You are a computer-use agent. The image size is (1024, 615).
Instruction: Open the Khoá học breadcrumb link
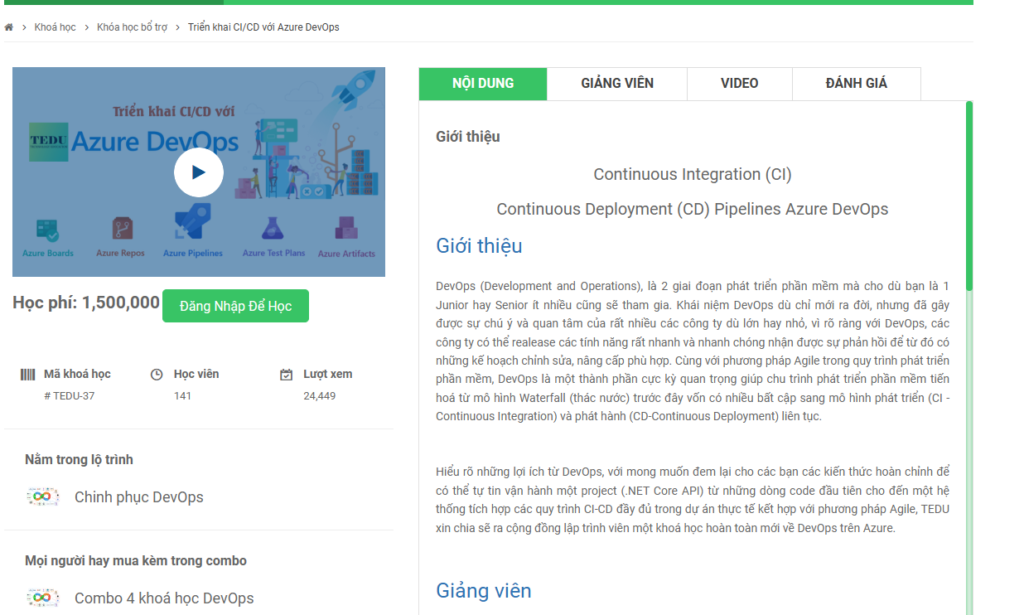point(55,27)
